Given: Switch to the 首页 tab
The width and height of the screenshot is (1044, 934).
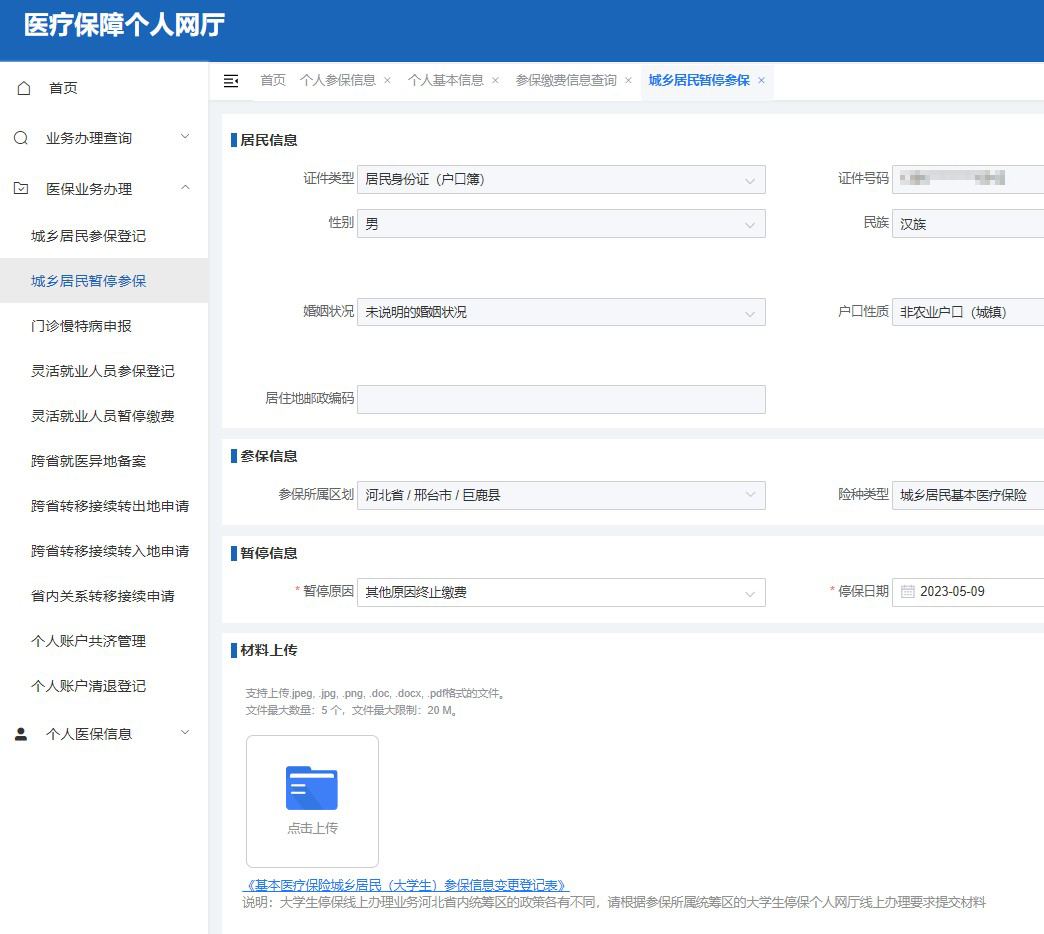Looking at the screenshot, I should 272,81.
